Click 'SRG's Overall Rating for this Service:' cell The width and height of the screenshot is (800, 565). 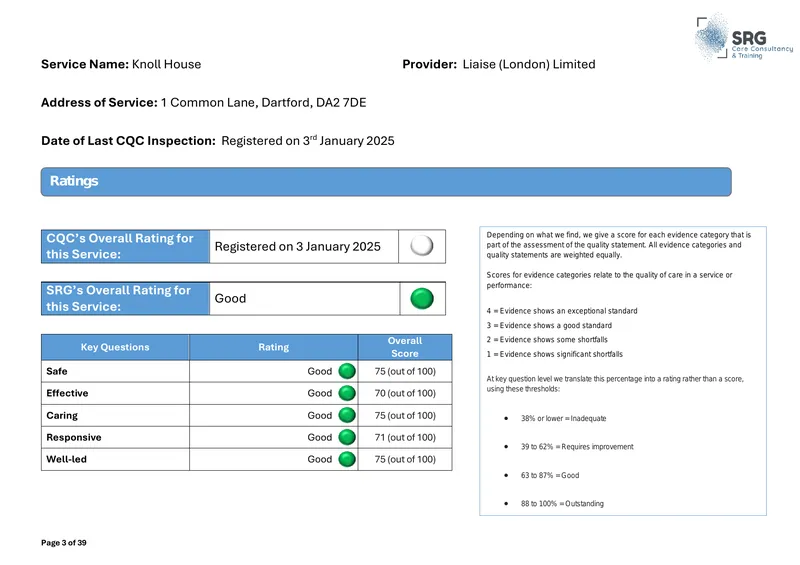126,299
